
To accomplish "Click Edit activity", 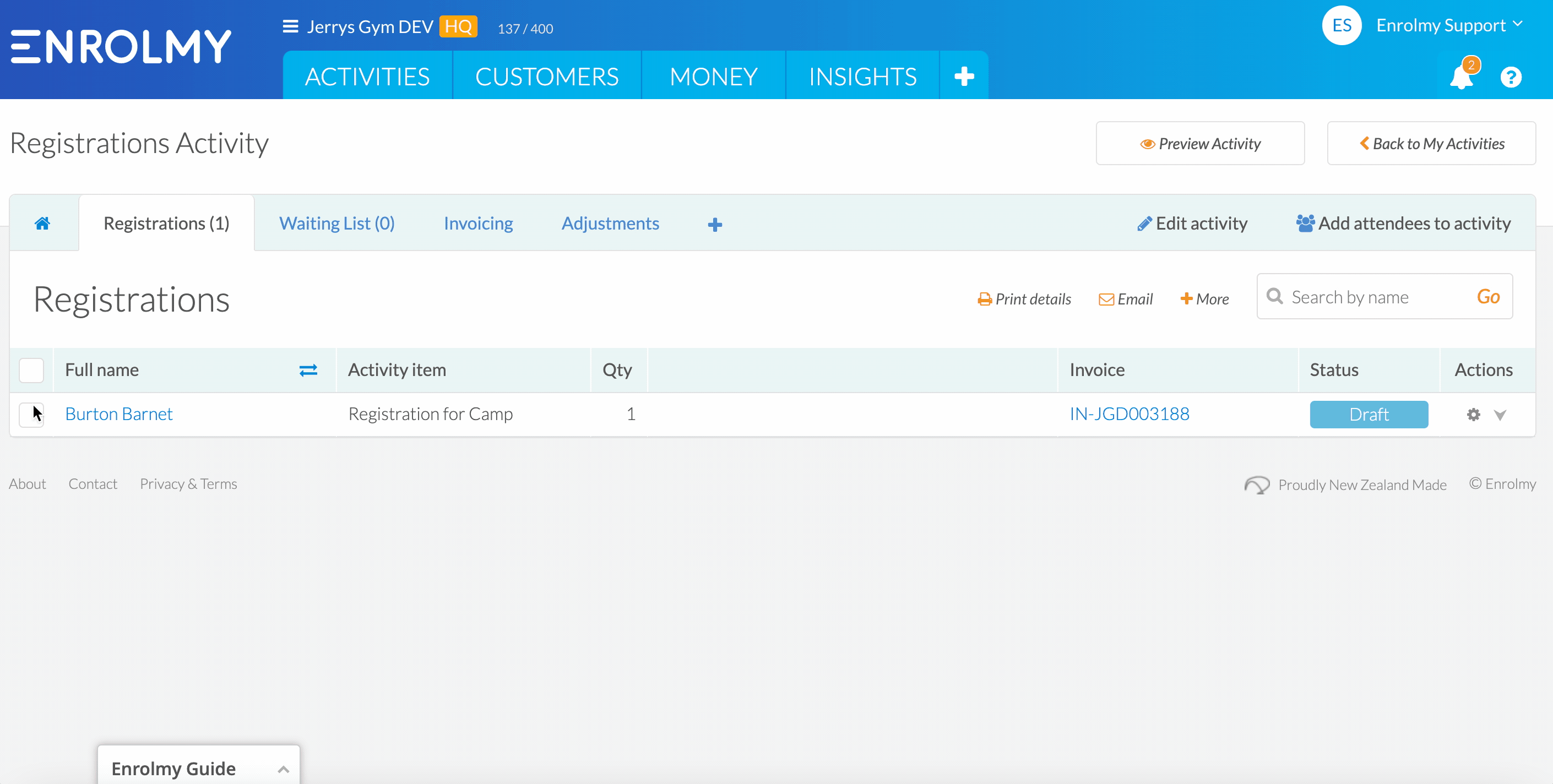I will click(x=1192, y=224).
